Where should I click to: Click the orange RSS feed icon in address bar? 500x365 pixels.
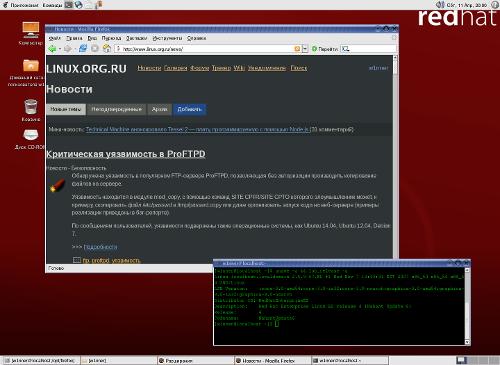(x=297, y=49)
